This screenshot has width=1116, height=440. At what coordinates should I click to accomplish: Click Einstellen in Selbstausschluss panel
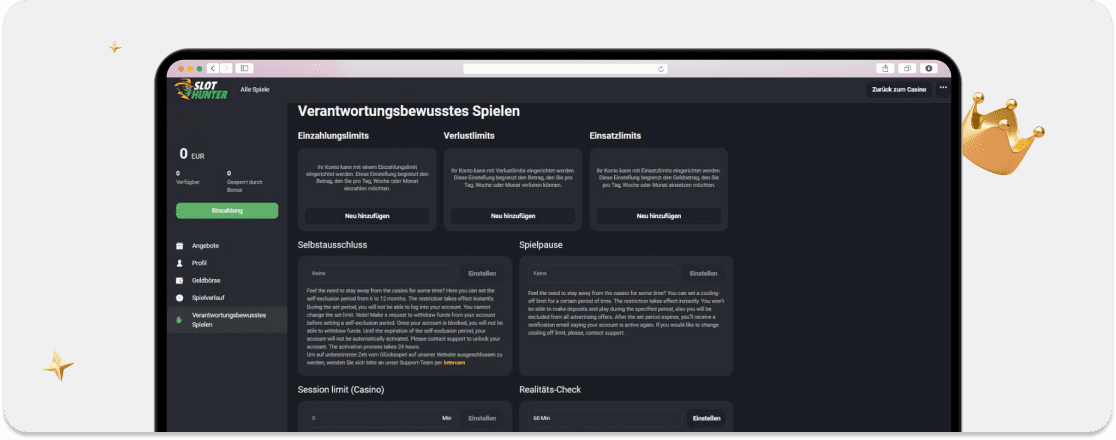[x=482, y=273]
